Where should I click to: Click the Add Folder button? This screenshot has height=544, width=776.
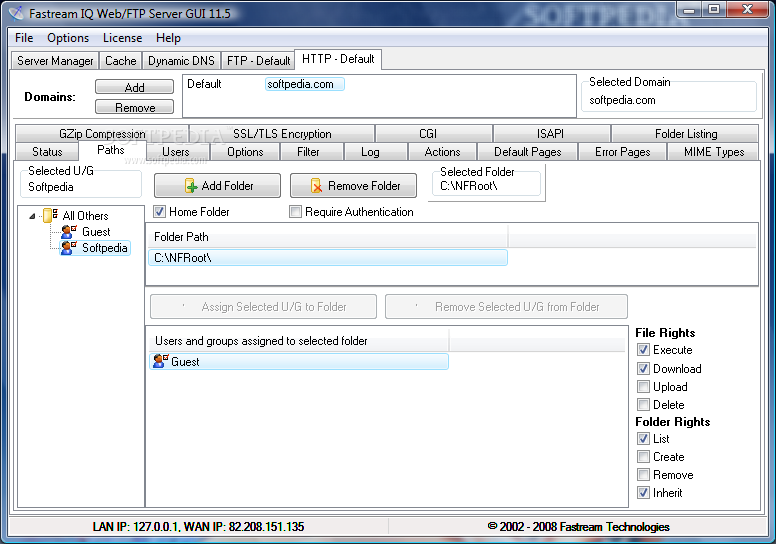(217, 186)
